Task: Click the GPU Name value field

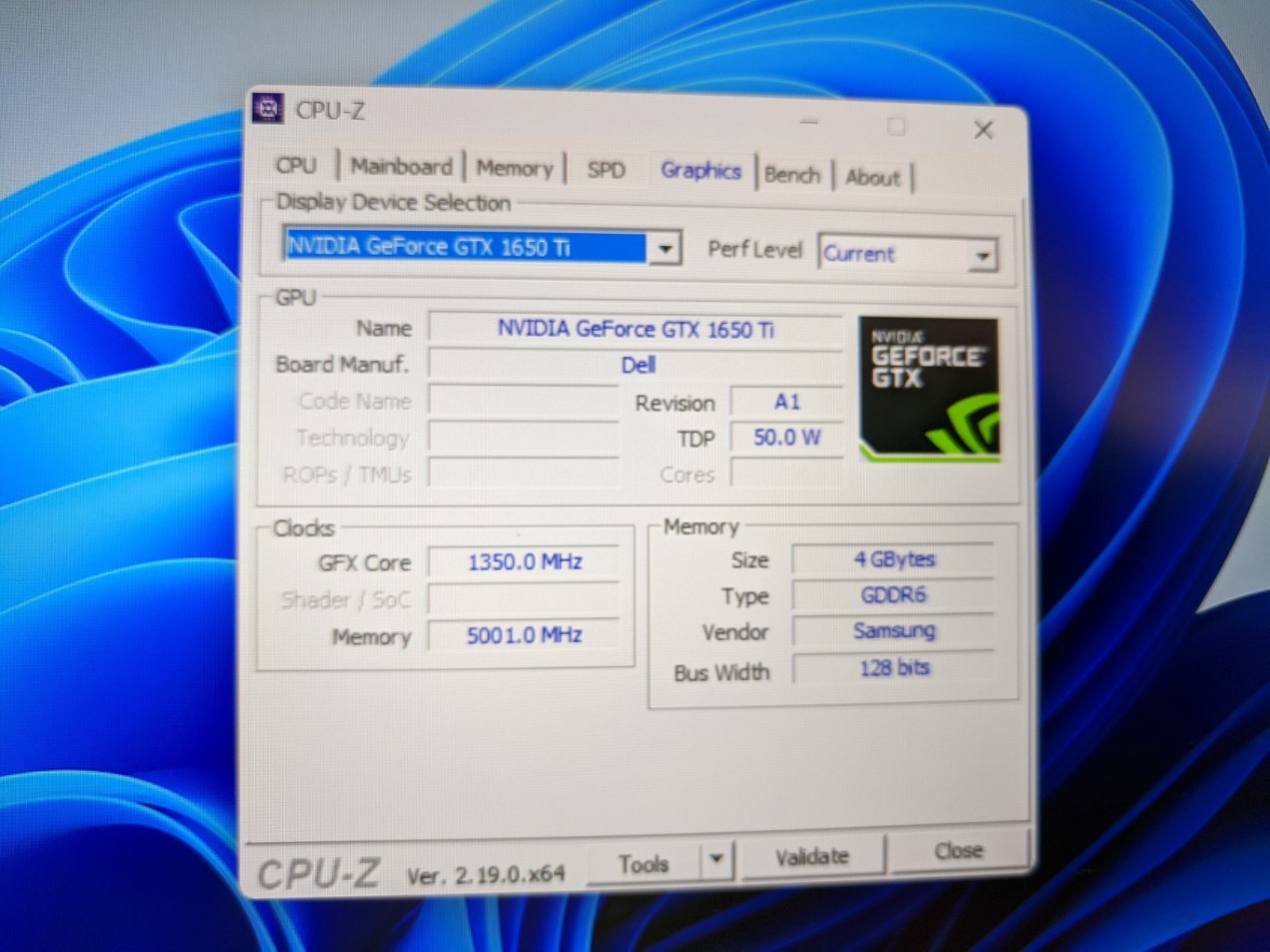Action: (636, 328)
